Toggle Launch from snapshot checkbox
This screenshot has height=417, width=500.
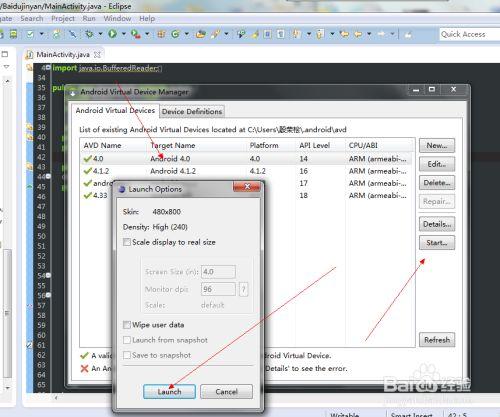[127, 340]
